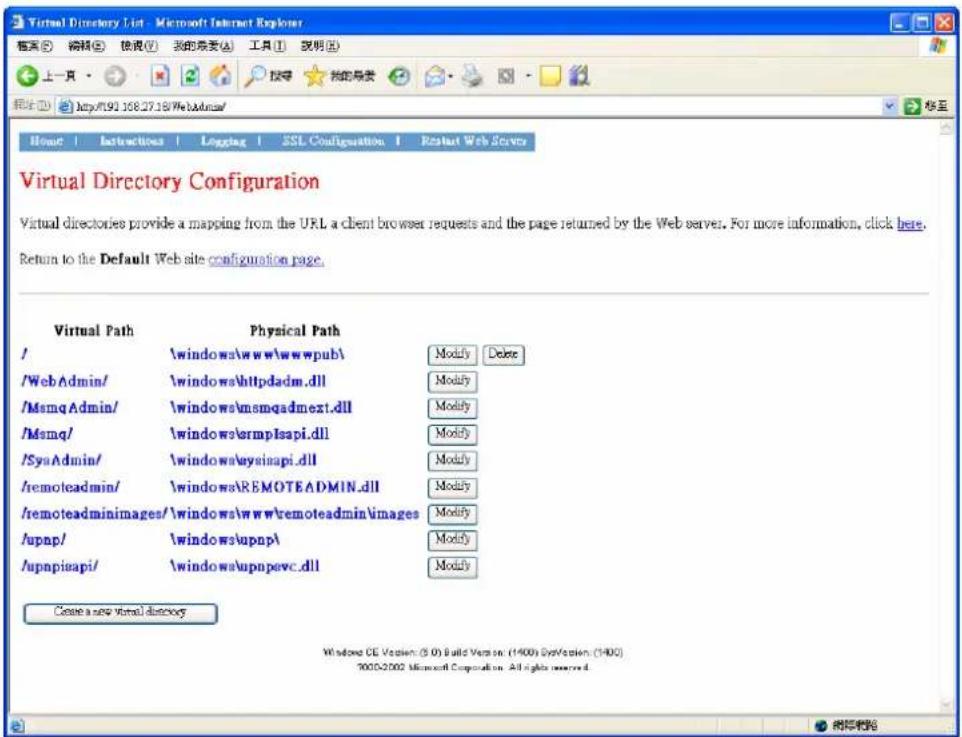Click the 'Virtual Directory Configuration' heading
962x737 pixels.
pyautogui.click(x=169, y=181)
